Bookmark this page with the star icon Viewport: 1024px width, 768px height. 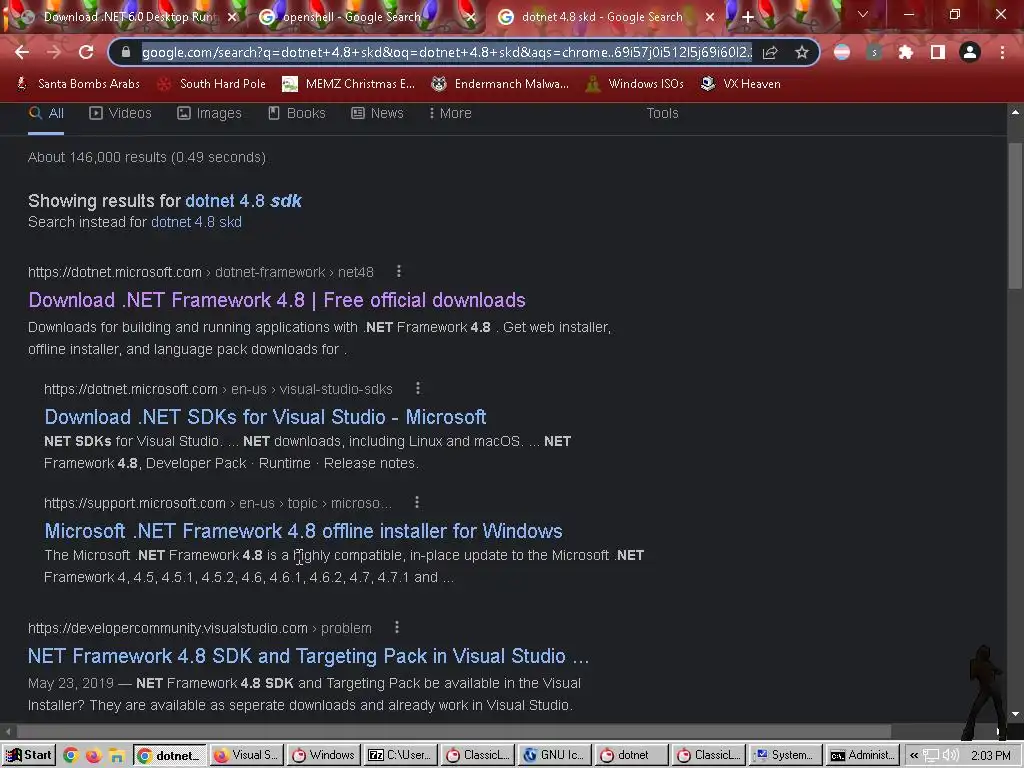coord(802,52)
